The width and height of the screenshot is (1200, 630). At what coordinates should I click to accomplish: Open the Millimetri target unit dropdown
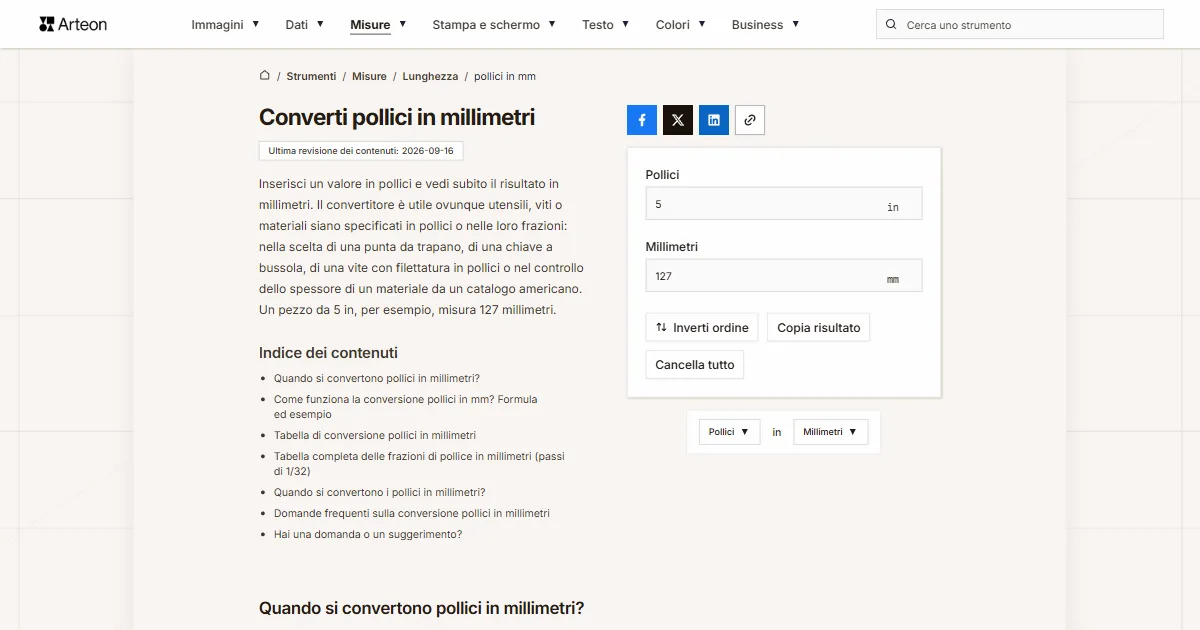click(x=831, y=432)
